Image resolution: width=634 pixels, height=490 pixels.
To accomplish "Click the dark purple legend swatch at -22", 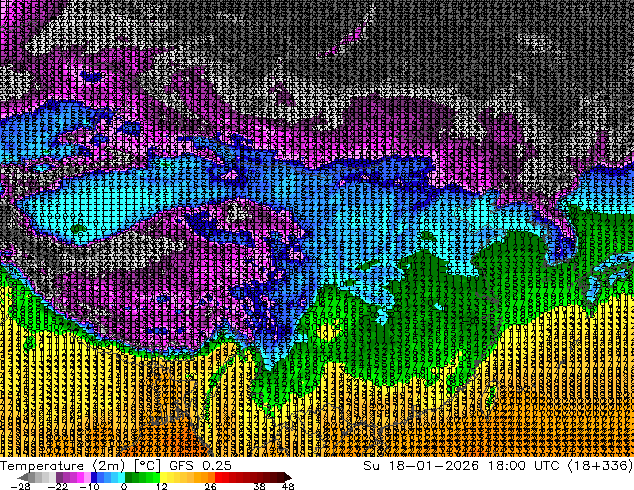I will [x=59, y=477].
